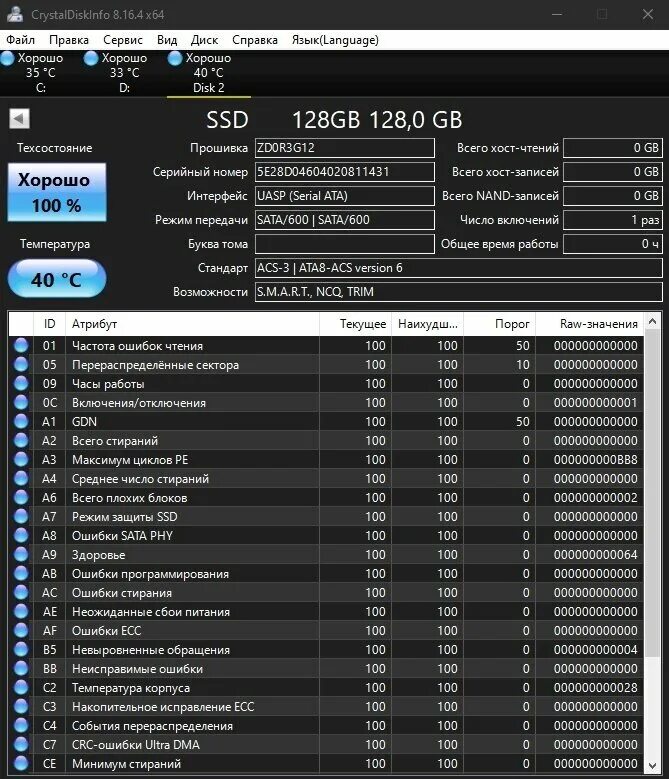Open the Диск menu
This screenshot has height=779, width=669.
tap(204, 40)
